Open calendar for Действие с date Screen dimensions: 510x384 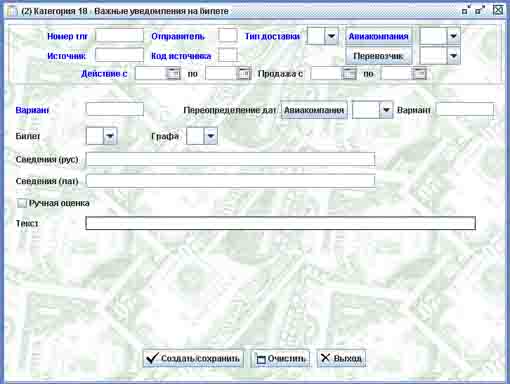click(173, 74)
